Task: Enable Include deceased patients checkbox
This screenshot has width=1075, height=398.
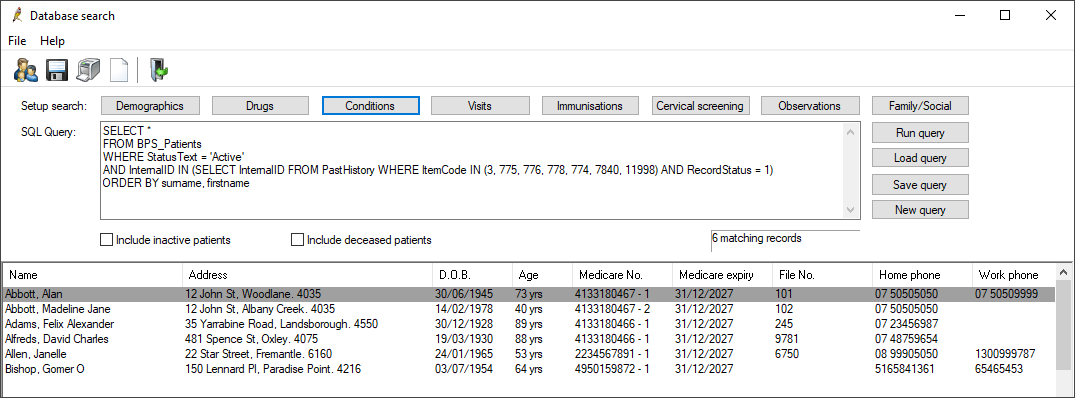Action: [297, 240]
